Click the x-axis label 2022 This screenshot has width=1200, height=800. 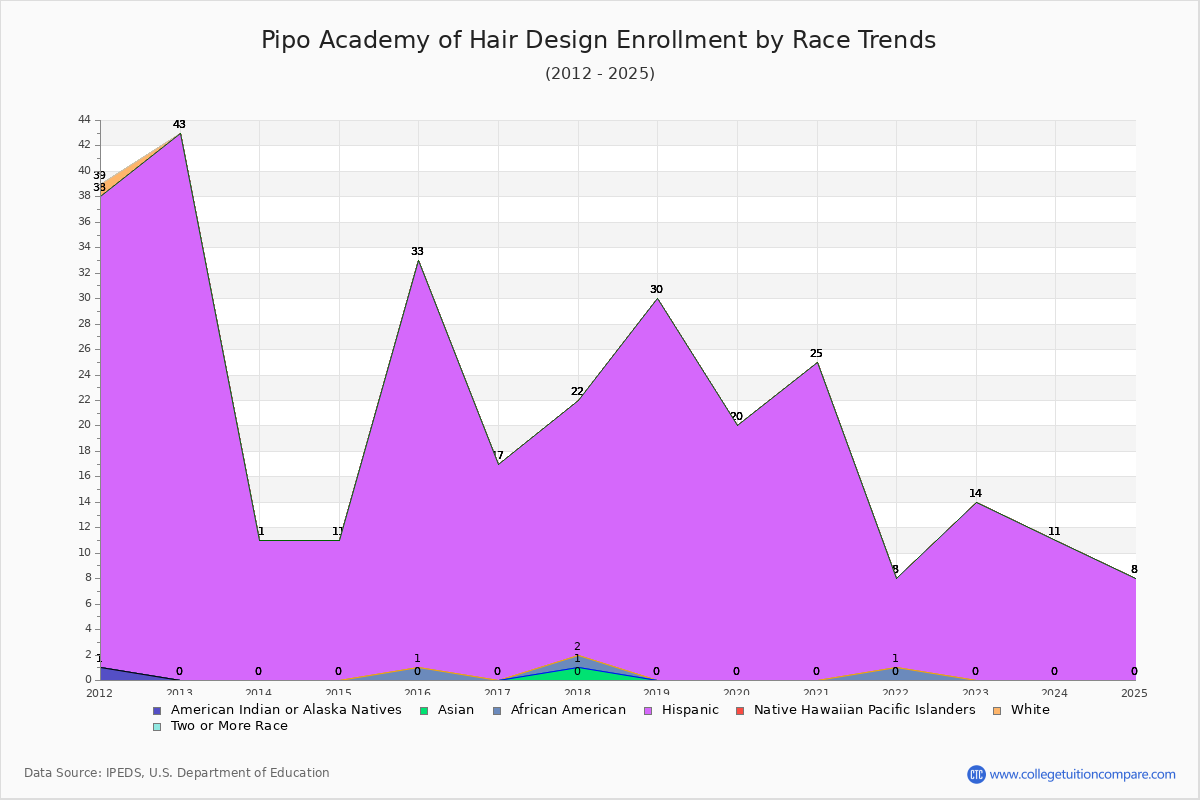895,692
